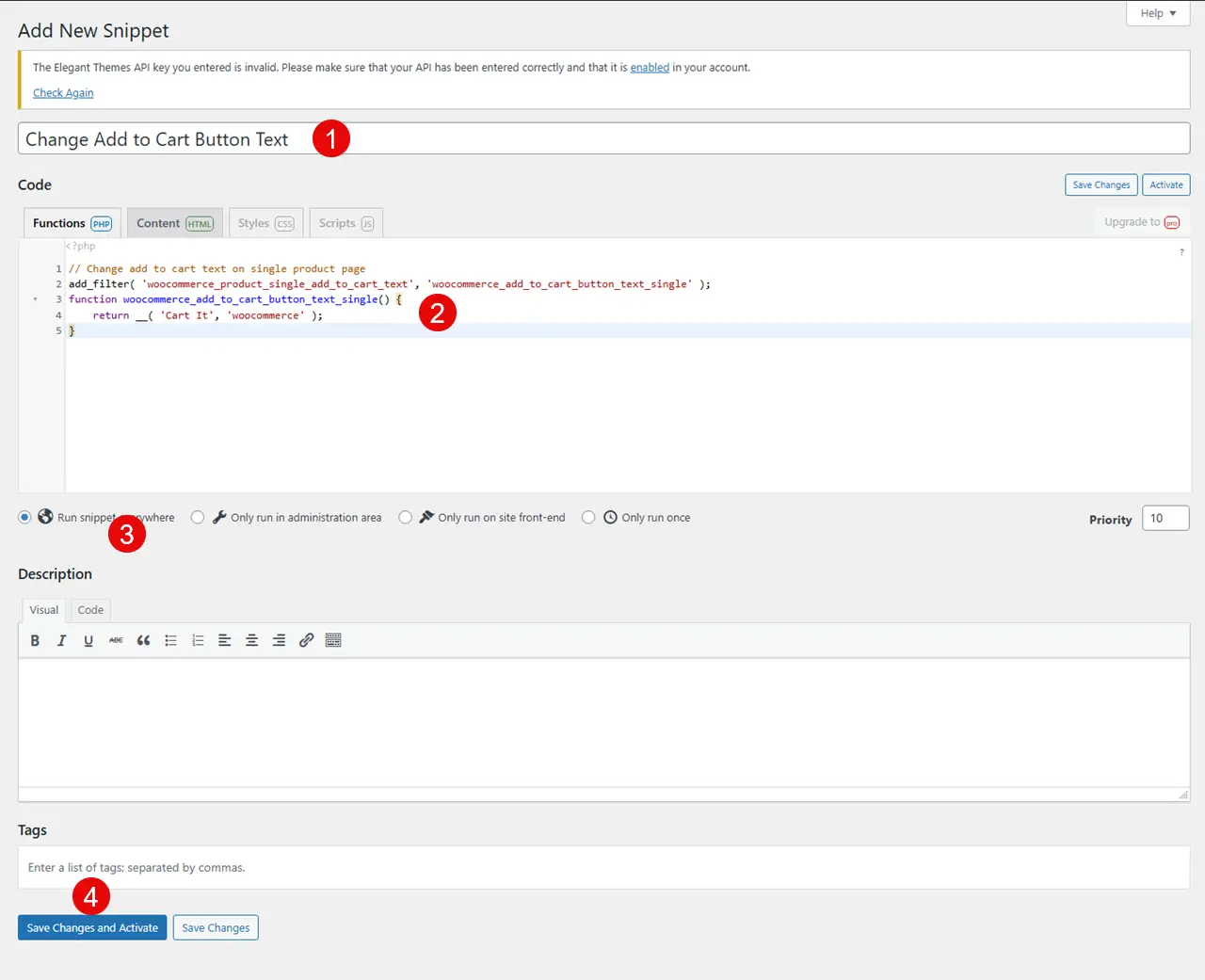1205x980 pixels.
Task: Click inside the description text area
Action: point(603,722)
